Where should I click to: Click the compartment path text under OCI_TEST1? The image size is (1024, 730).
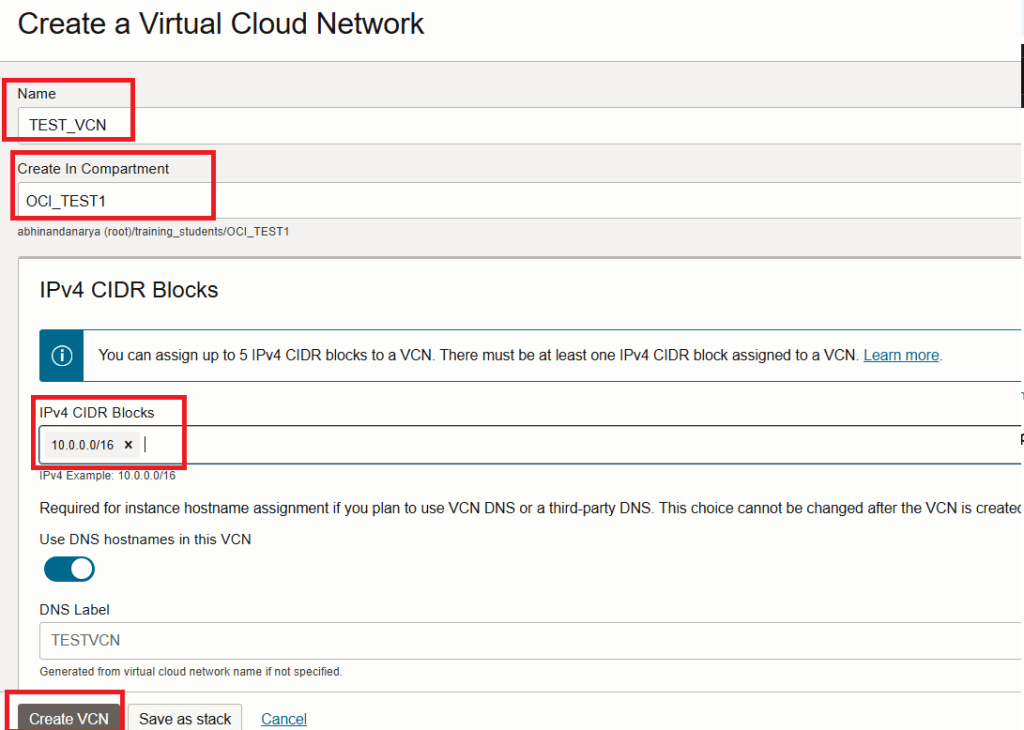[153, 231]
